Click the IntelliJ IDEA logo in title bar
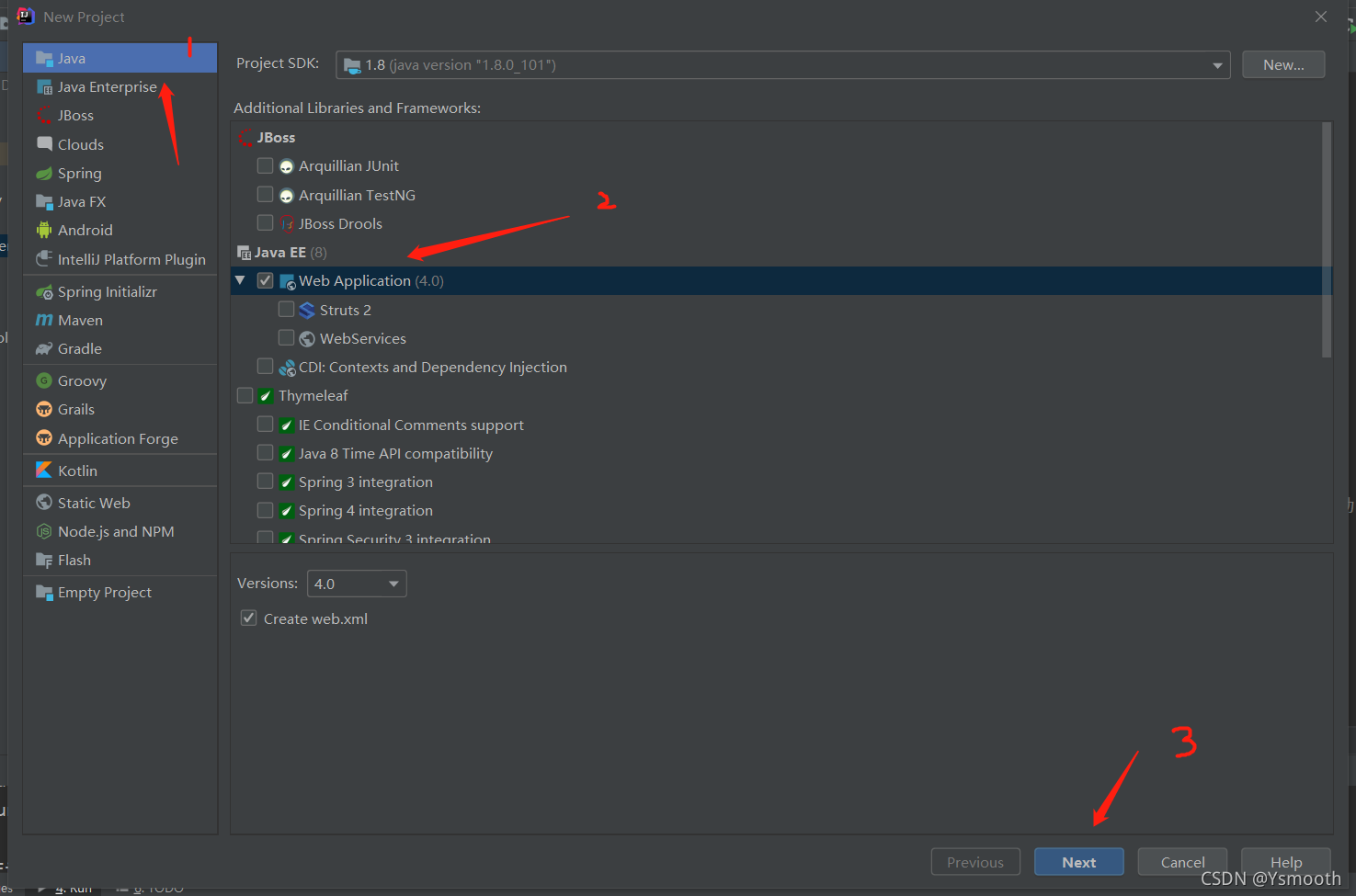1356x896 pixels. point(25,16)
